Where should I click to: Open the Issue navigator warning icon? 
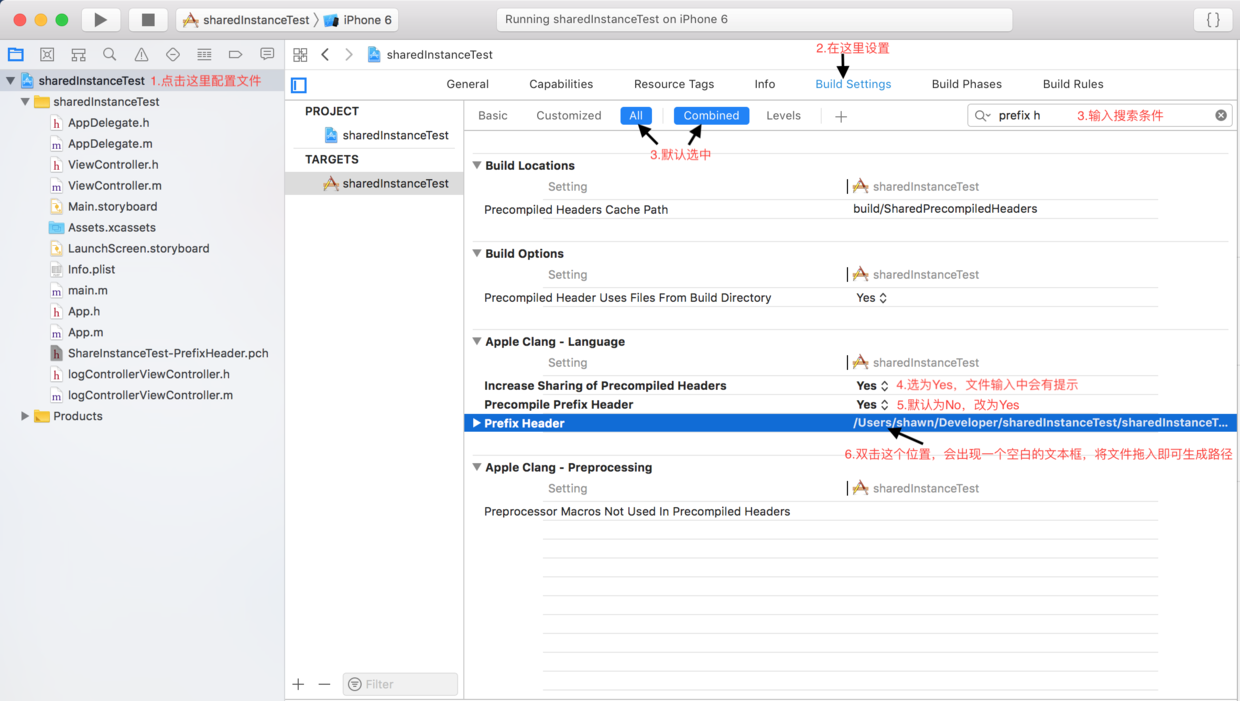click(x=141, y=54)
